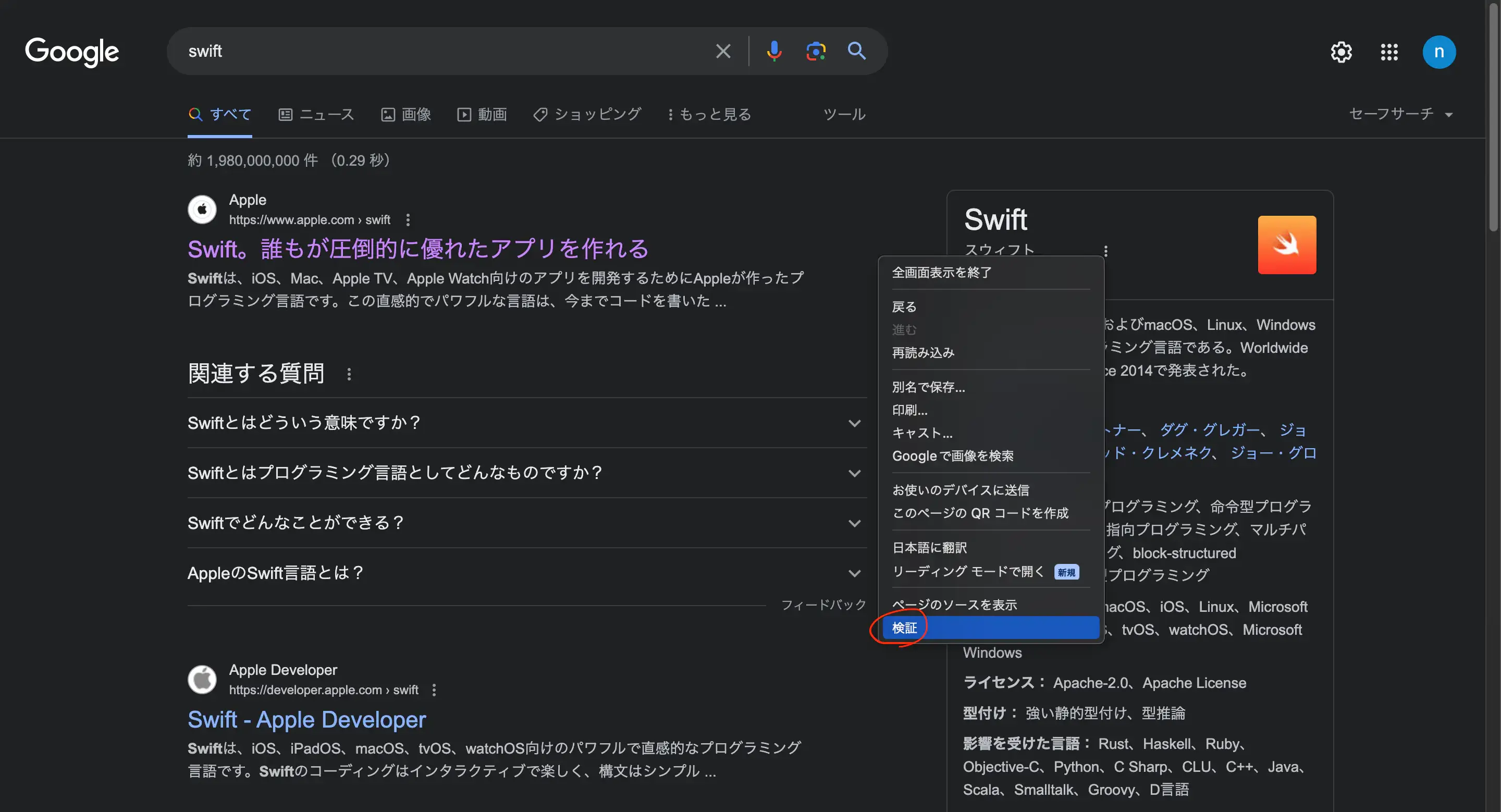Choose 再読み込み in context menu
This screenshot has width=1501, height=812.
tap(991, 353)
